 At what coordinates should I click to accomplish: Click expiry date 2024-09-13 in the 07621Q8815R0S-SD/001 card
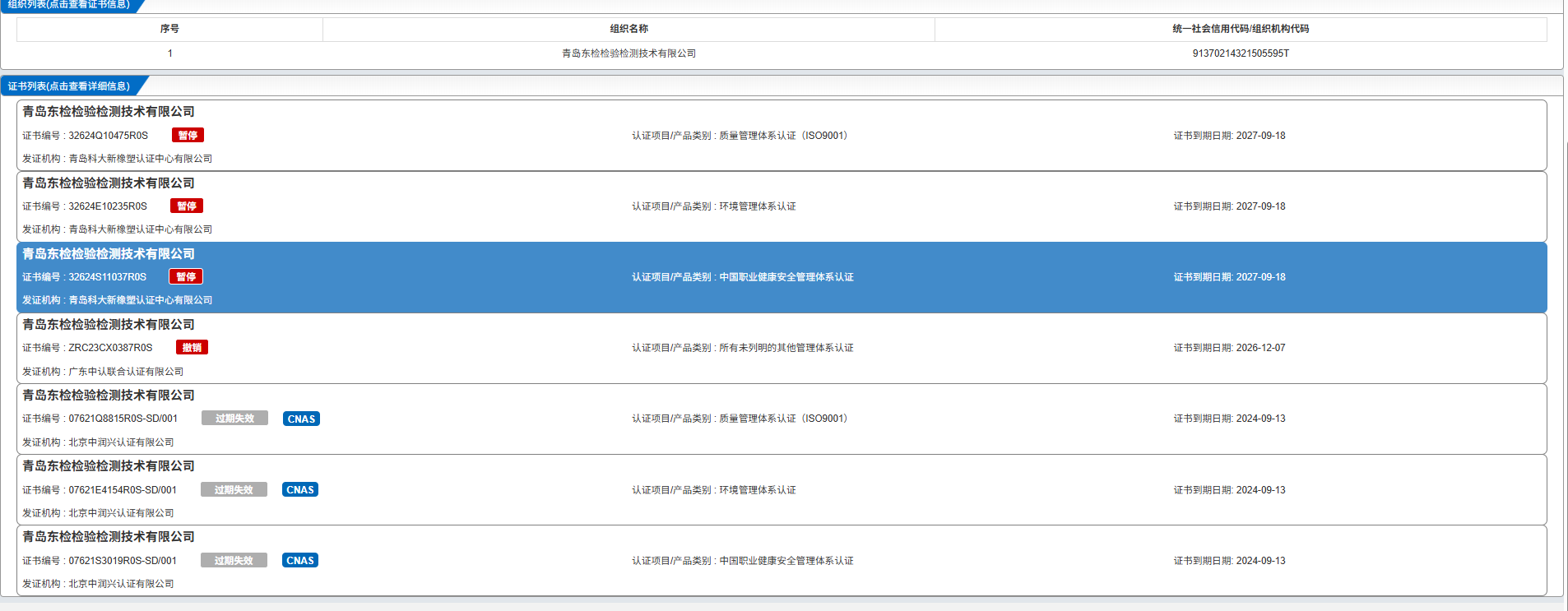coord(1260,419)
